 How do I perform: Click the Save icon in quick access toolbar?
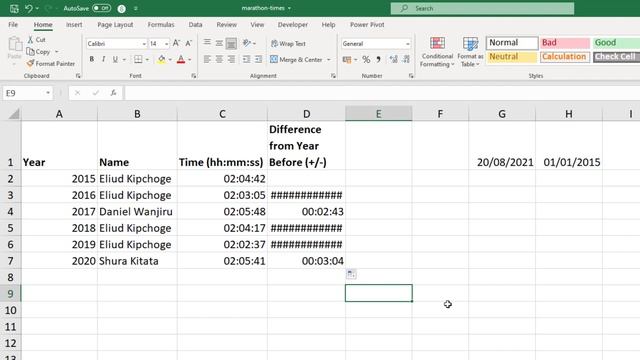tap(14, 8)
